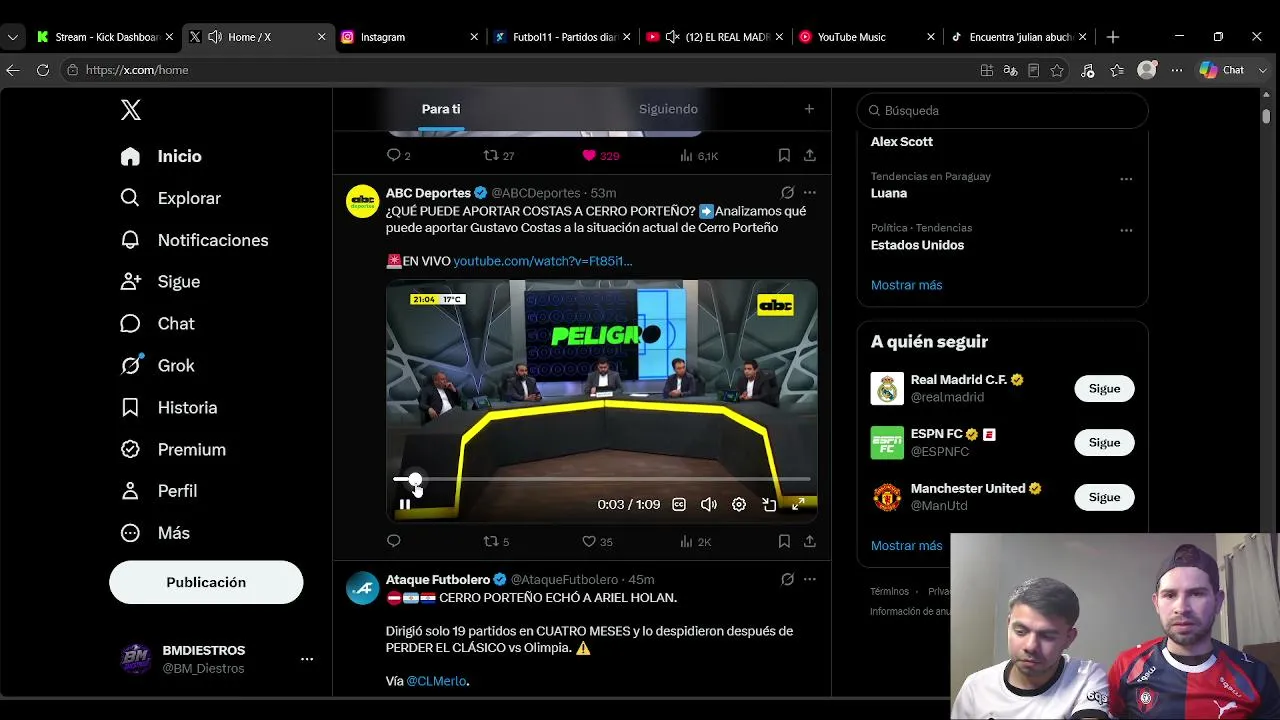View the 6,1K views analytics
Image resolution: width=1280 pixels, height=720 pixels.
click(x=699, y=155)
